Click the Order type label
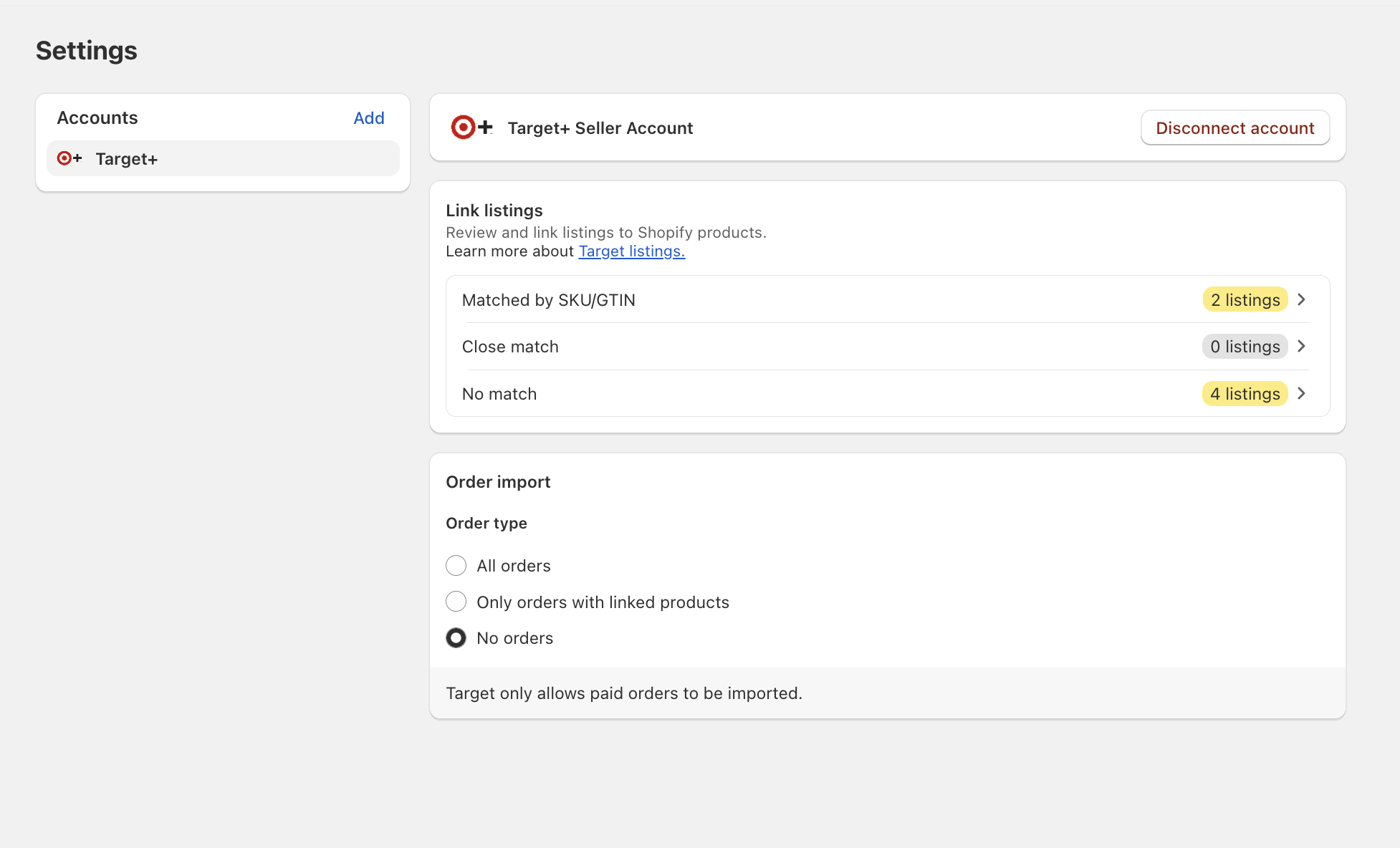 click(486, 524)
